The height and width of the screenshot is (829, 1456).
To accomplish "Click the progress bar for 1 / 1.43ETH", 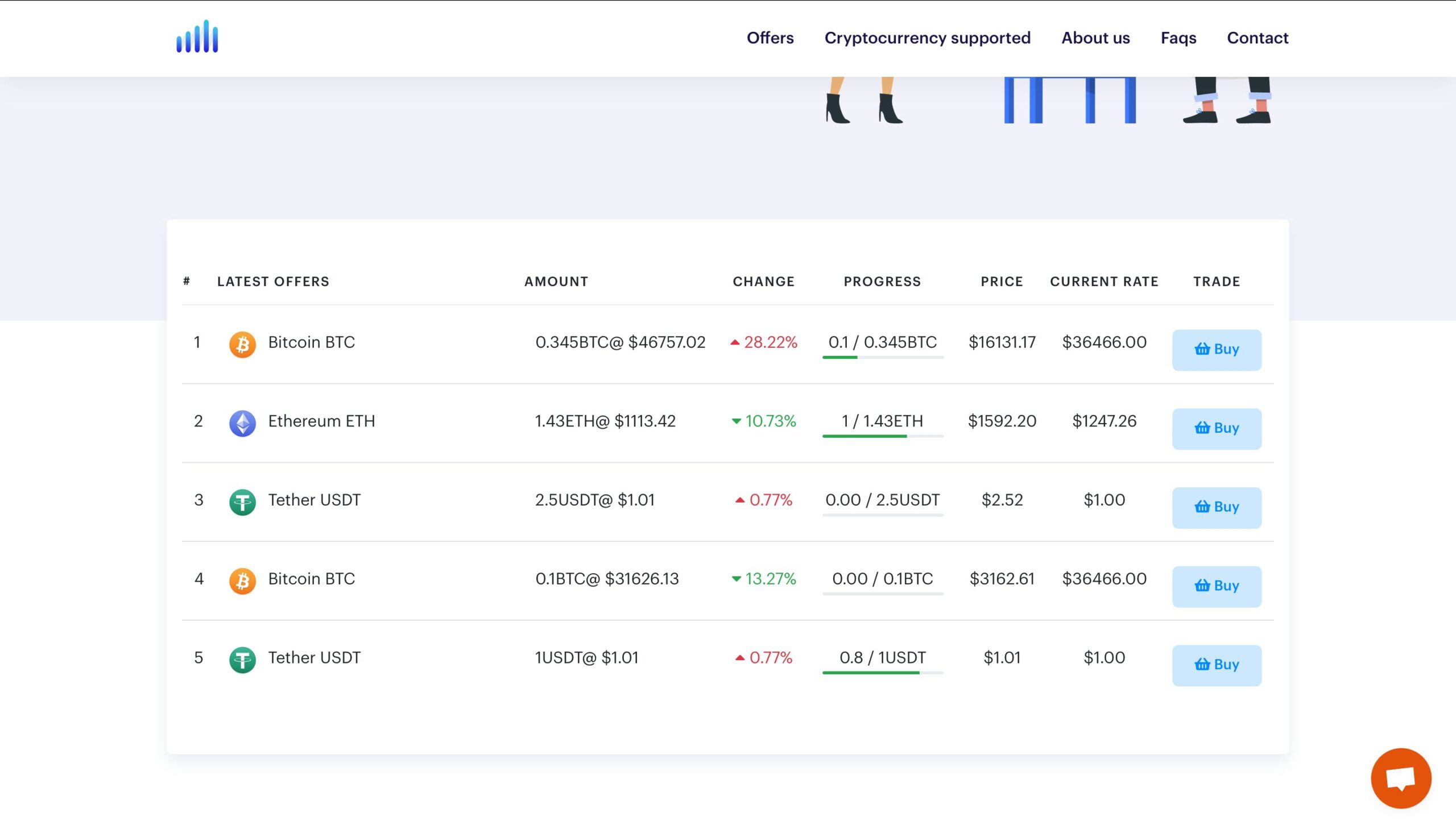I will click(882, 436).
